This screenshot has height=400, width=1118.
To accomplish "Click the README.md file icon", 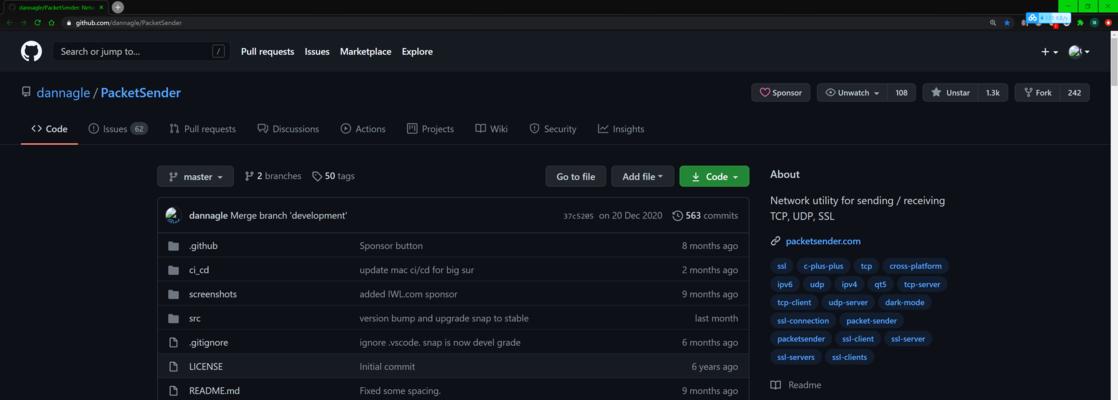I will (173, 391).
